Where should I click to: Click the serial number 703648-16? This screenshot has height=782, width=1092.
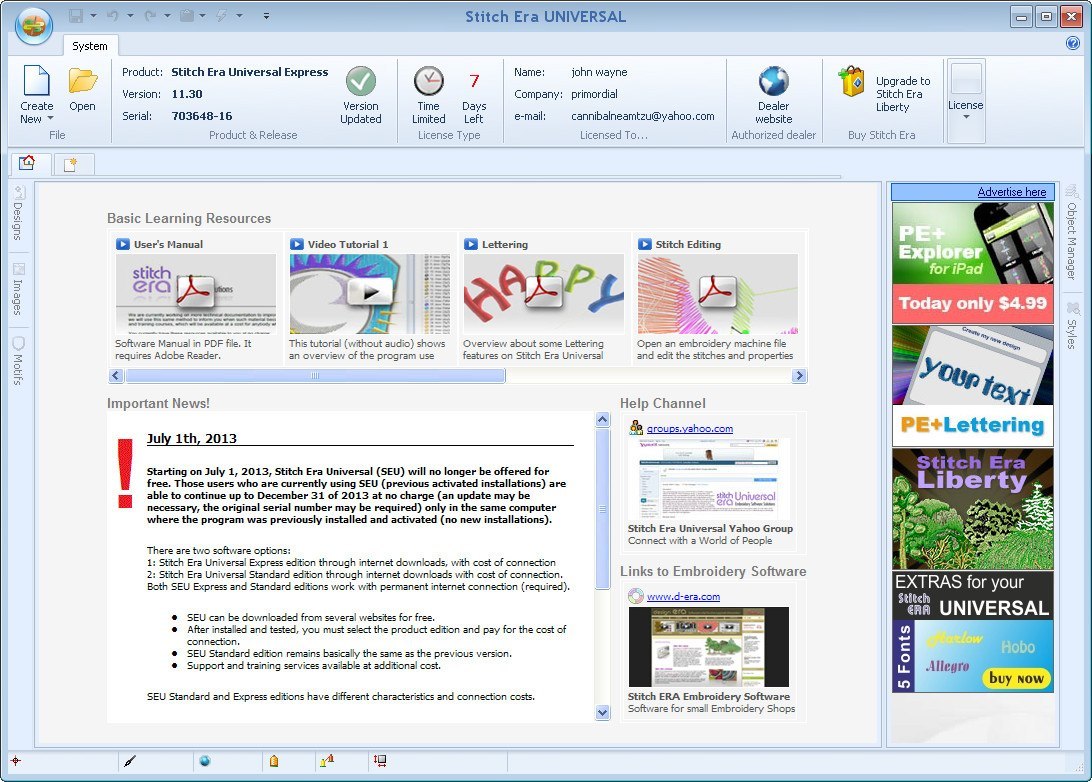pyautogui.click(x=202, y=116)
